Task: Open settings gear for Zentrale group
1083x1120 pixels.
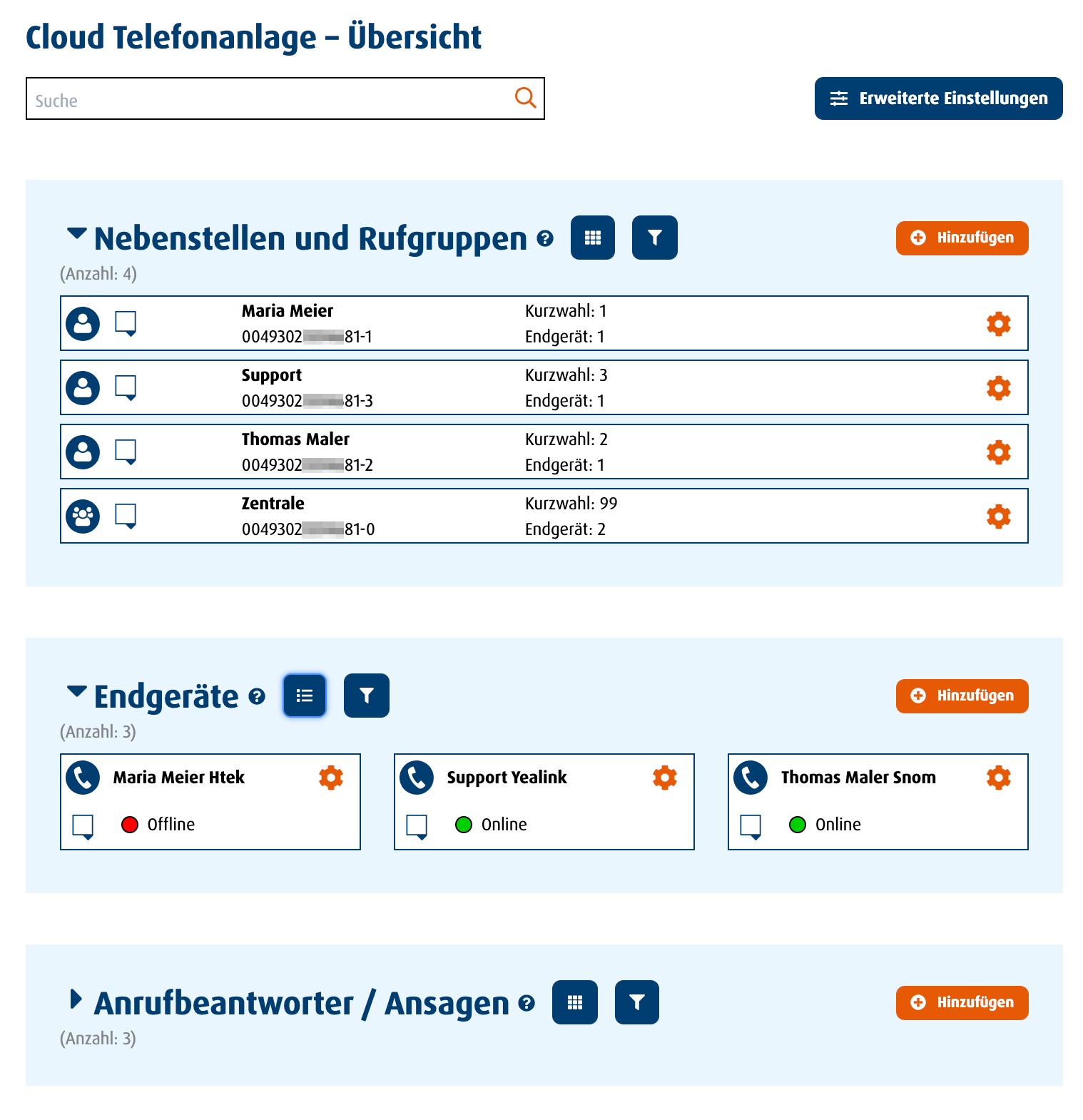Action: click(x=998, y=516)
